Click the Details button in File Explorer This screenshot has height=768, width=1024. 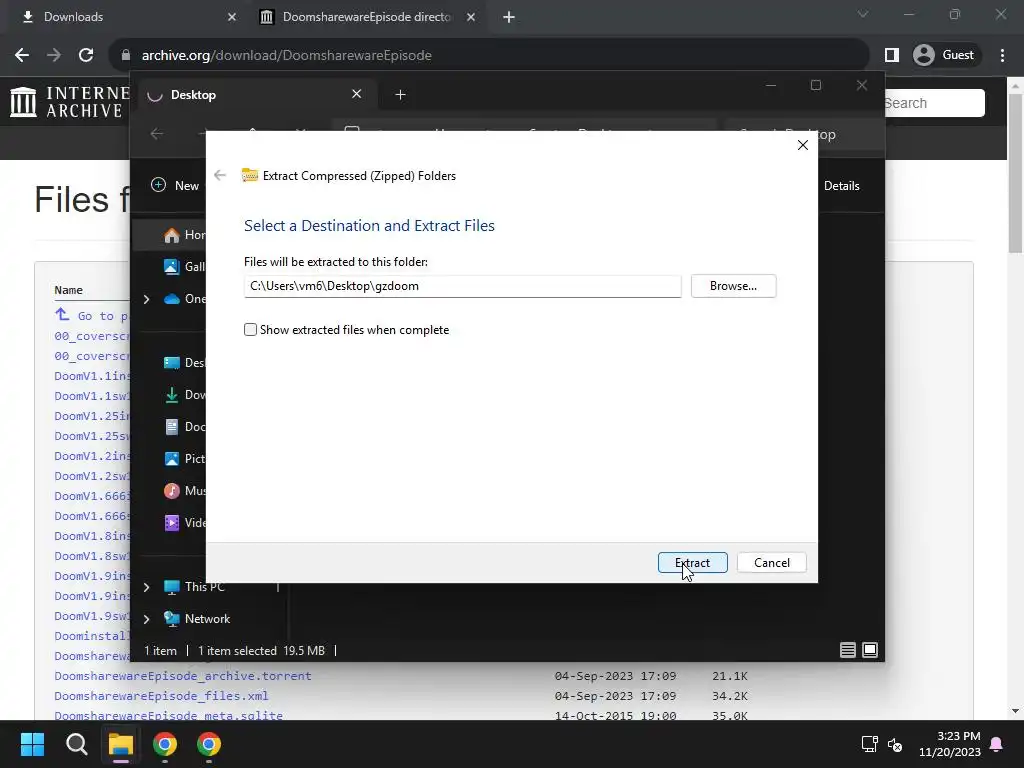(x=841, y=185)
